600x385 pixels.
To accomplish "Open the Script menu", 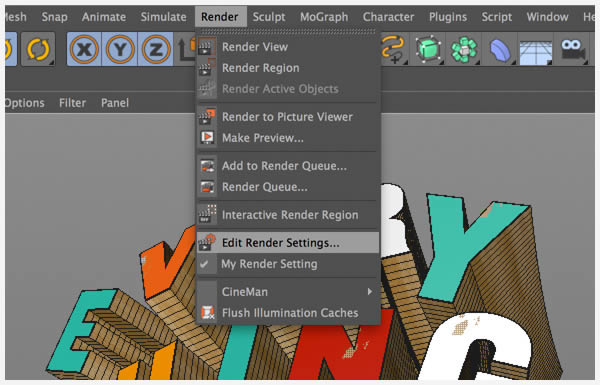I will 497,17.
